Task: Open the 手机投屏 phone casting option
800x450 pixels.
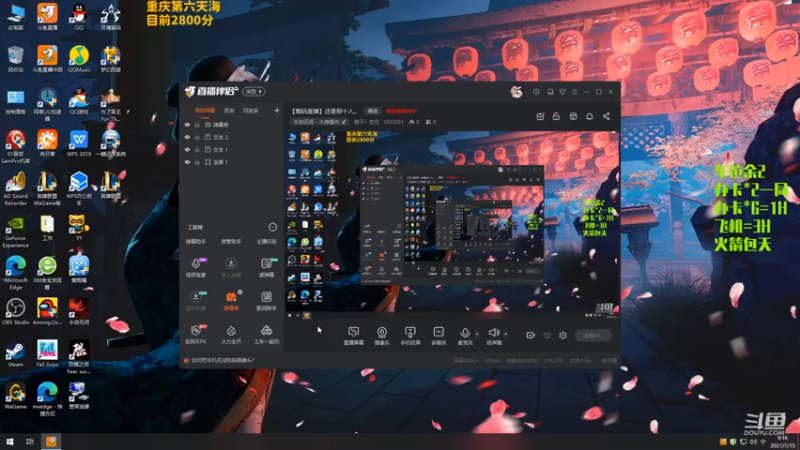Action: [410, 336]
